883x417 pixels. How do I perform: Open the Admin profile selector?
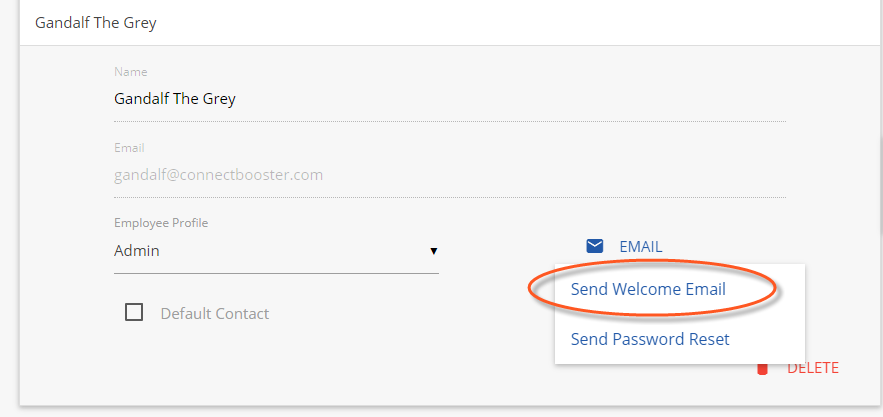point(276,251)
